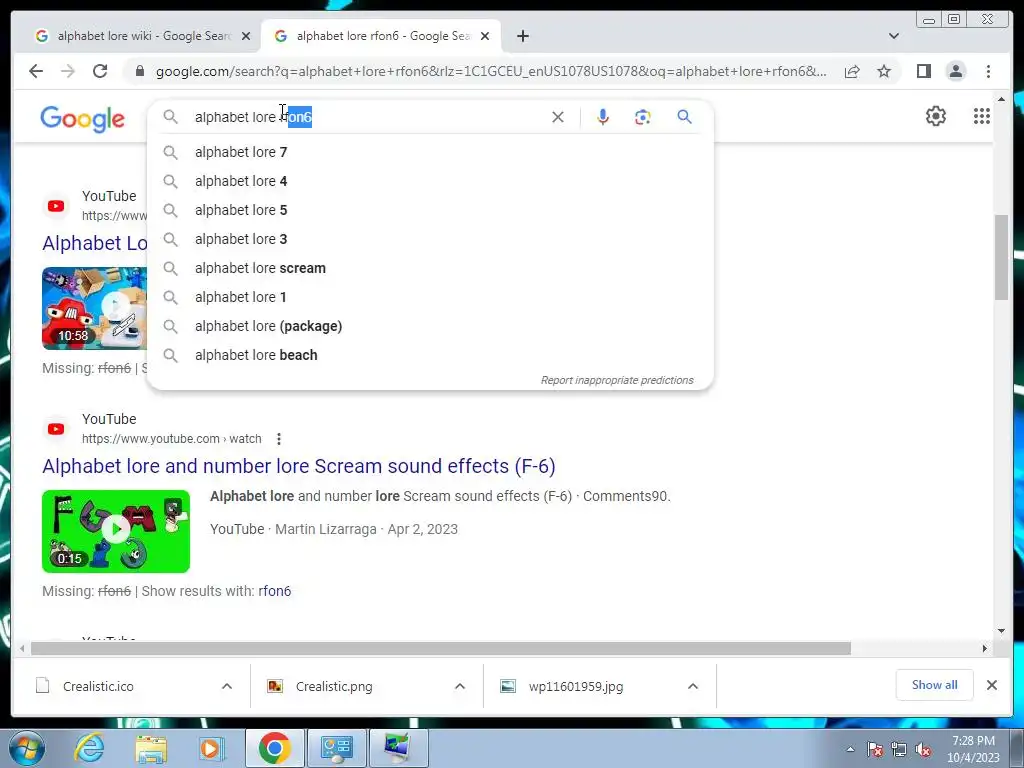This screenshot has width=1024, height=768.
Task: Click the forward navigation arrow
Action: coord(68,71)
